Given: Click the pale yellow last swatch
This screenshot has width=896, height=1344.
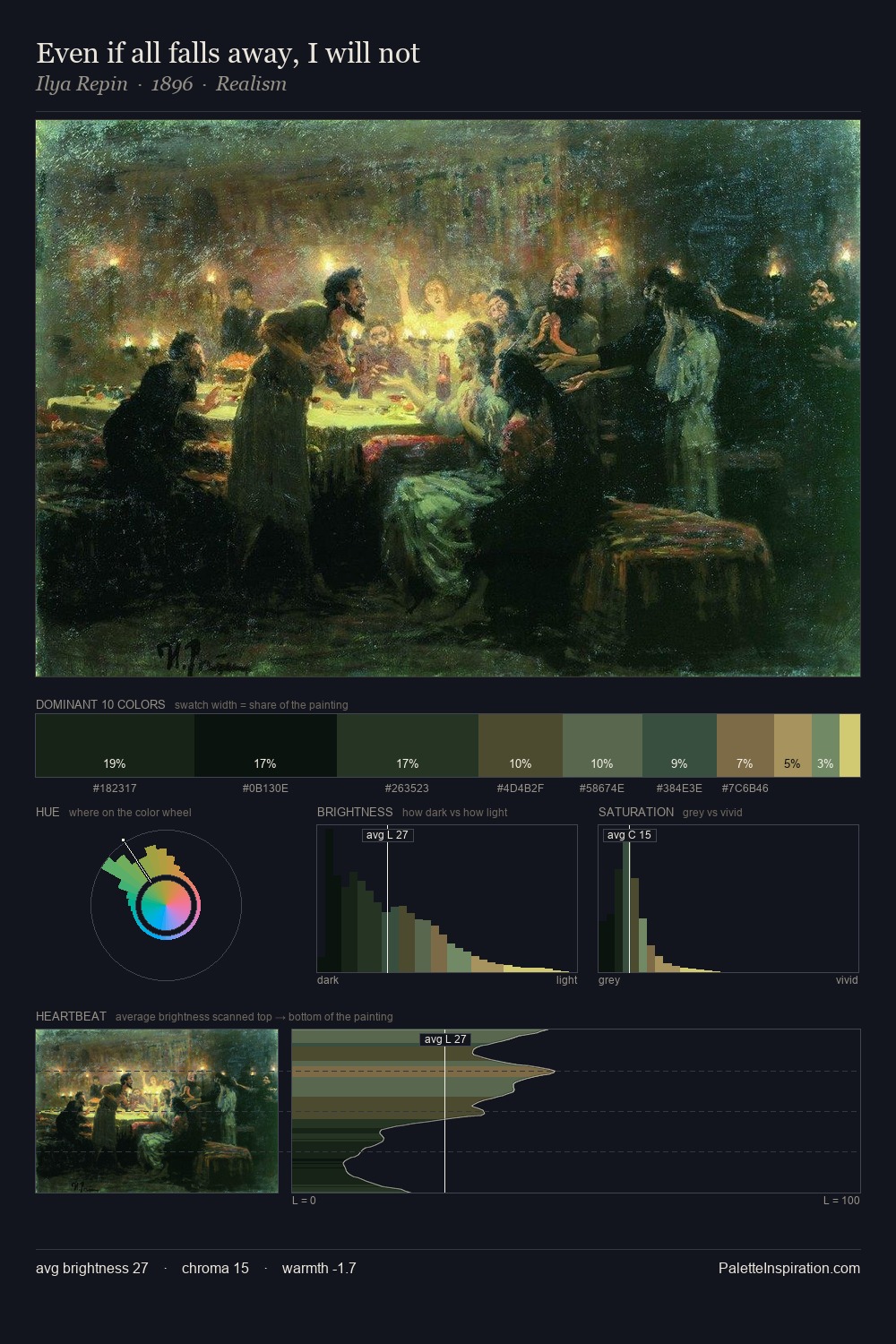Looking at the screenshot, I should point(849,745).
